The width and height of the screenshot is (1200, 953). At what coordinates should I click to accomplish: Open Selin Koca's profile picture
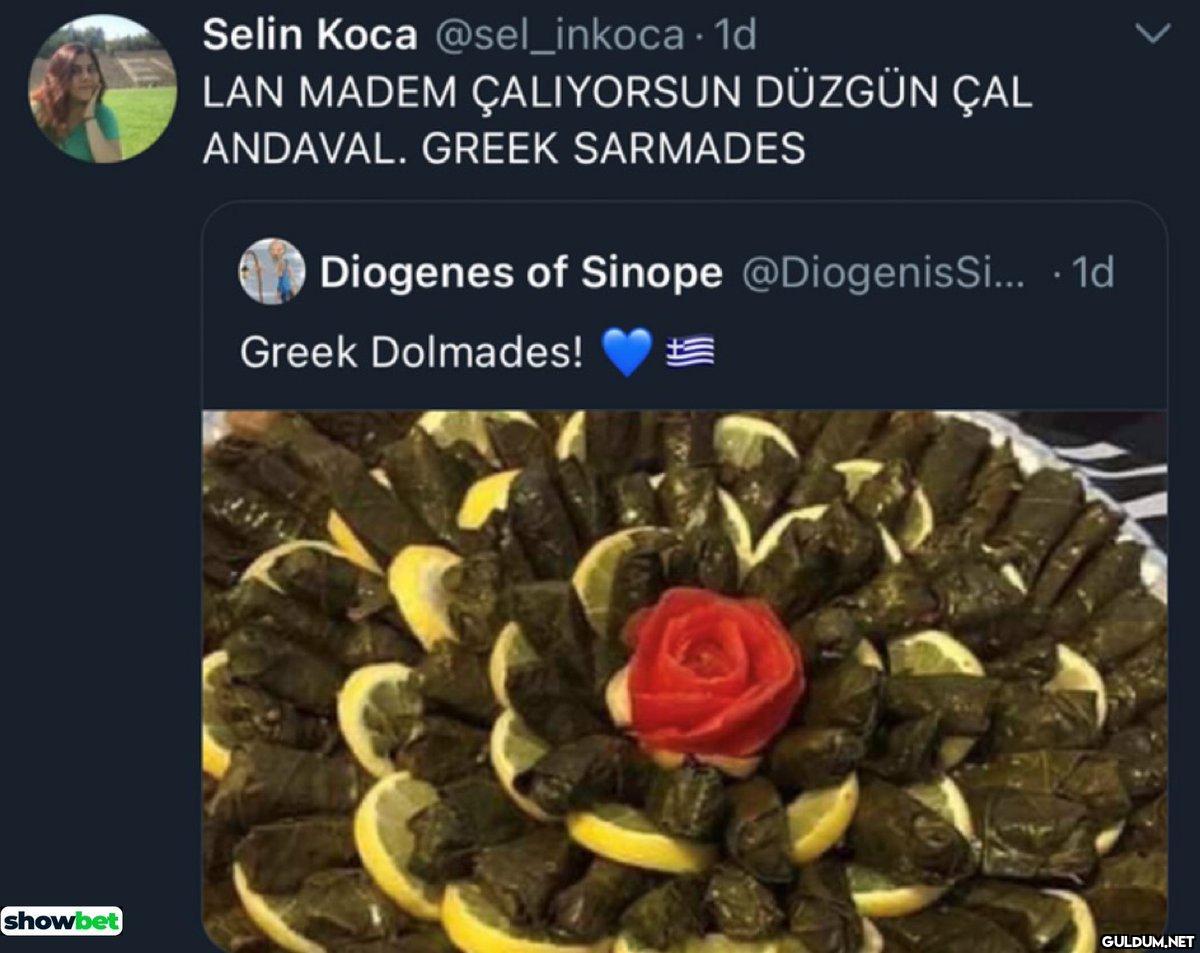click(103, 88)
